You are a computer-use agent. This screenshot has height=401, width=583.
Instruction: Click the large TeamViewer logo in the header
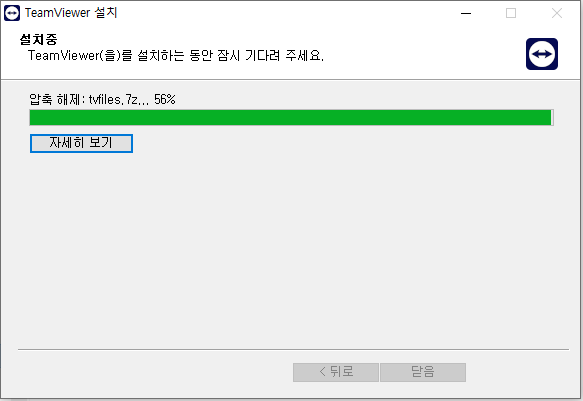pos(542,54)
